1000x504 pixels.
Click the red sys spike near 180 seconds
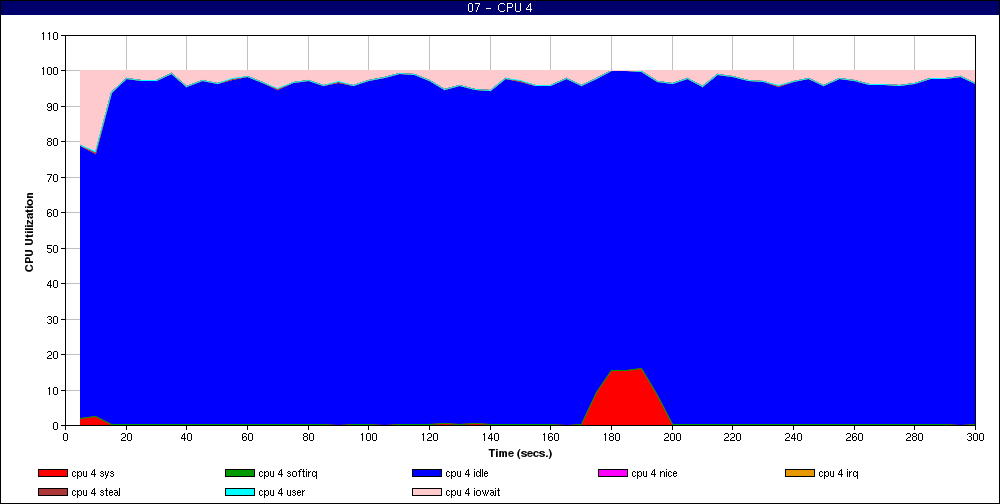tap(628, 399)
